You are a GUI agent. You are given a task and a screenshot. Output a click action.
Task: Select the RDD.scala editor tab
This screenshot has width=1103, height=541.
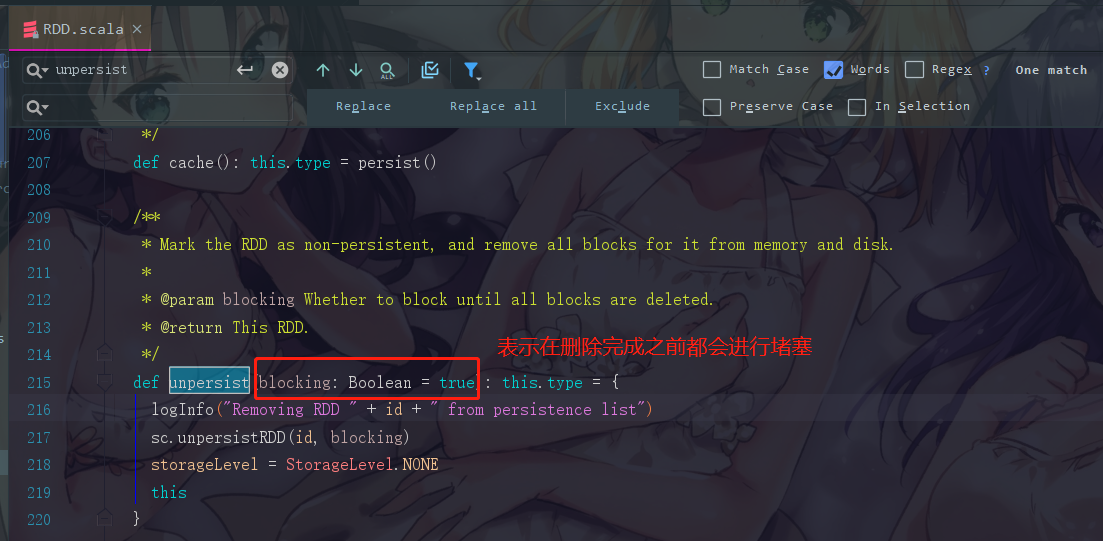[74, 30]
